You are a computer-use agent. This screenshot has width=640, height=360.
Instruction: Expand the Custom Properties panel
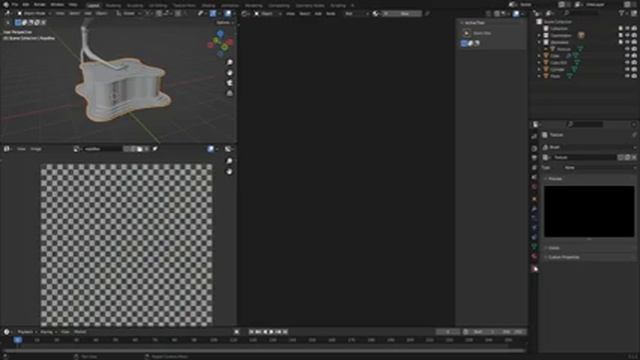563,257
